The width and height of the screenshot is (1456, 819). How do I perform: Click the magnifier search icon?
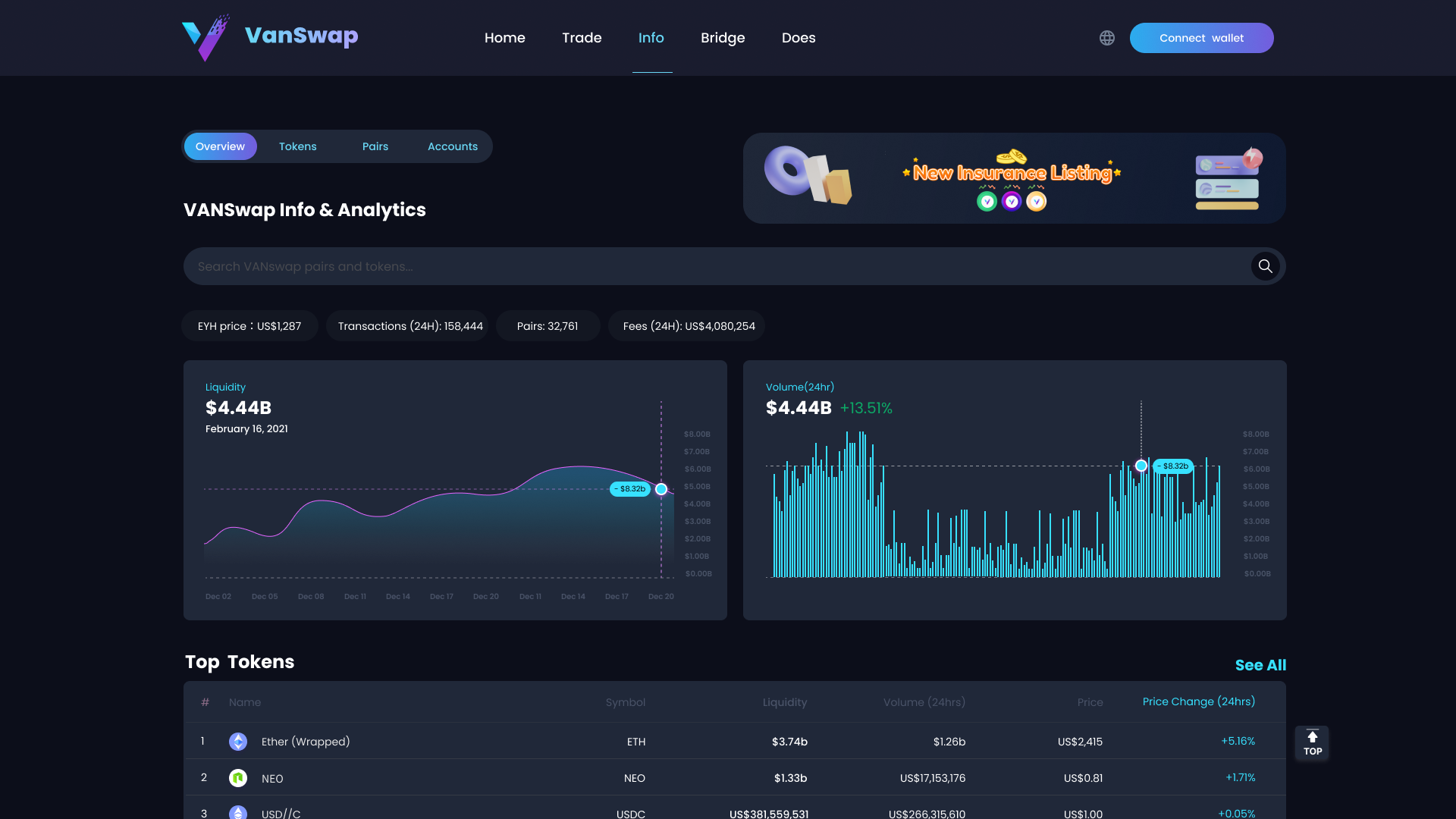[x=1265, y=266]
